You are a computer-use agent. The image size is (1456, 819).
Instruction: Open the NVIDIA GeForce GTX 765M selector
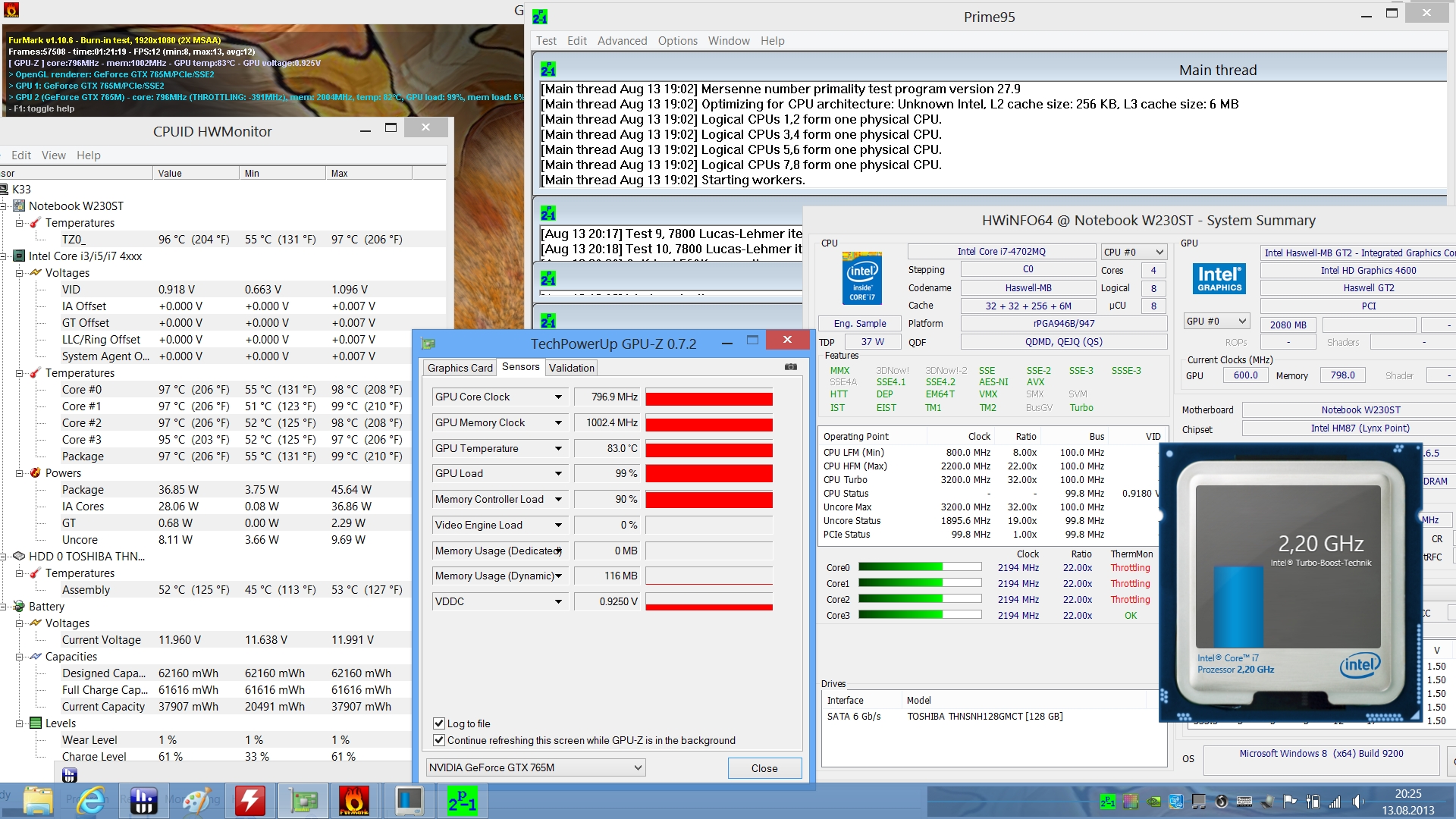[535, 767]
